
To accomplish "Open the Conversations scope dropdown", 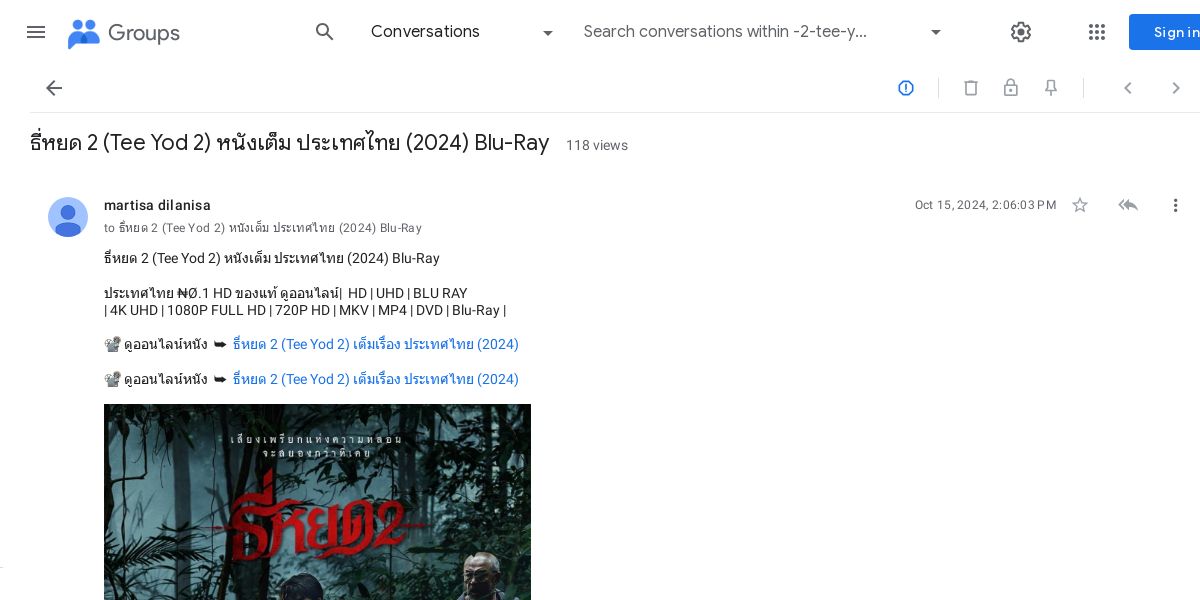I will coord(462,32).
